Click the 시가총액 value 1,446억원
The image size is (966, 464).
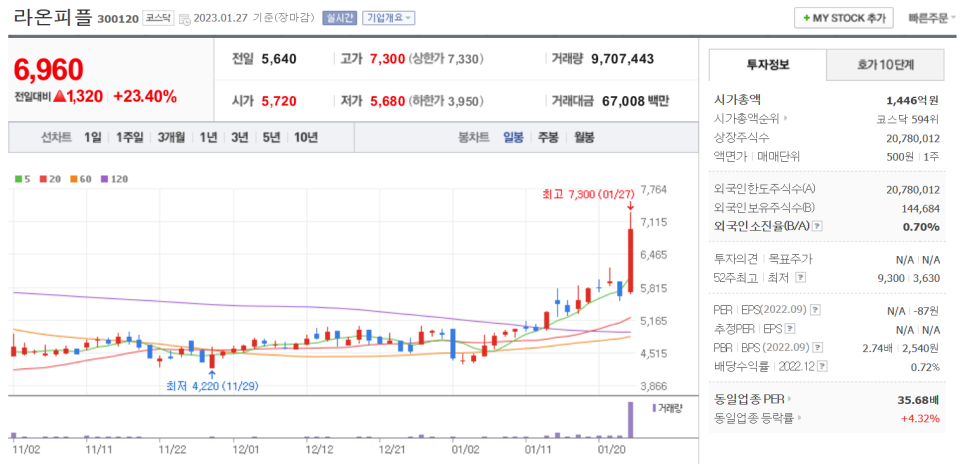pos(912,100)
